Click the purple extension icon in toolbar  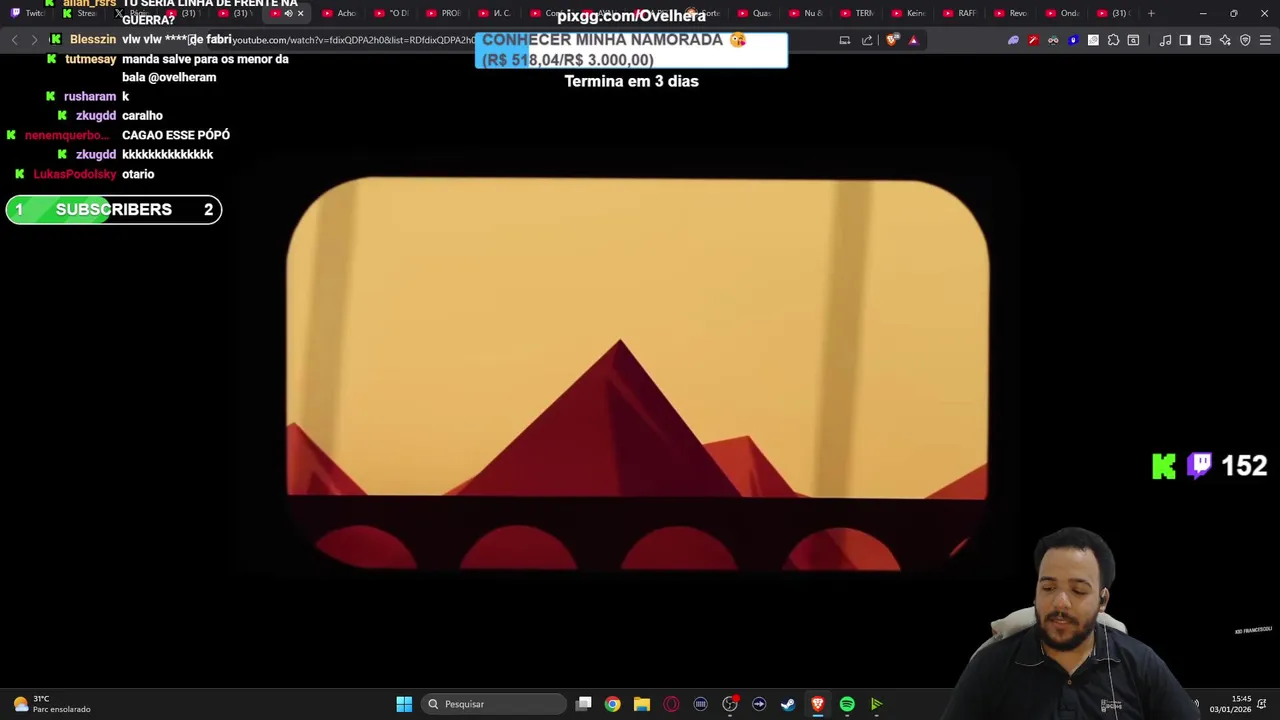1013,40
